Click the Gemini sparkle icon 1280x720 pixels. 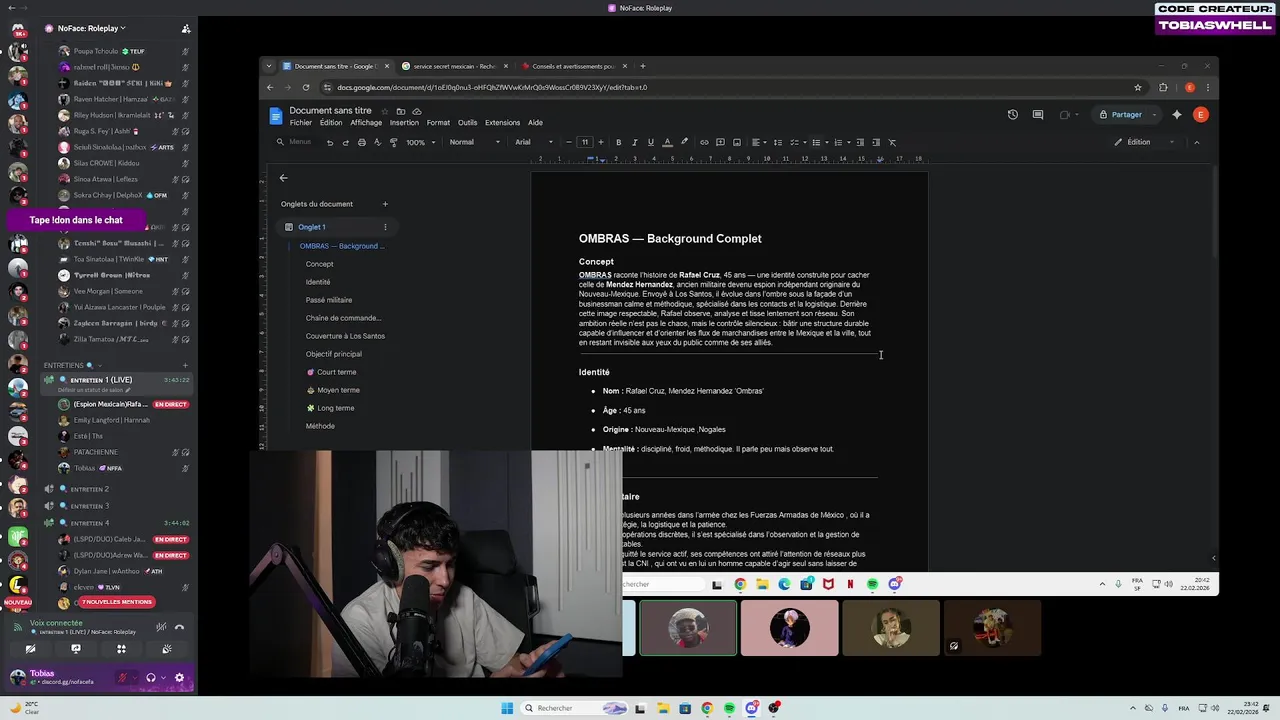pos(1177,114)
